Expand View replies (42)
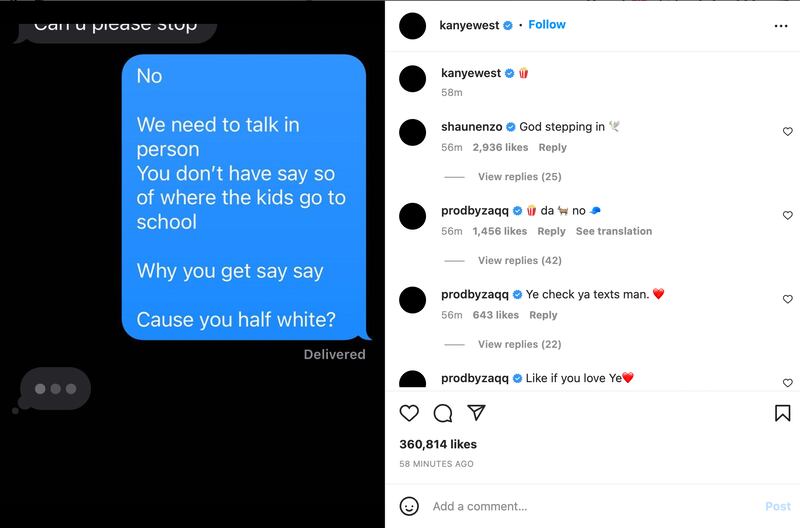Viewport: 800px width, 528px height. [x=519, y=260]
